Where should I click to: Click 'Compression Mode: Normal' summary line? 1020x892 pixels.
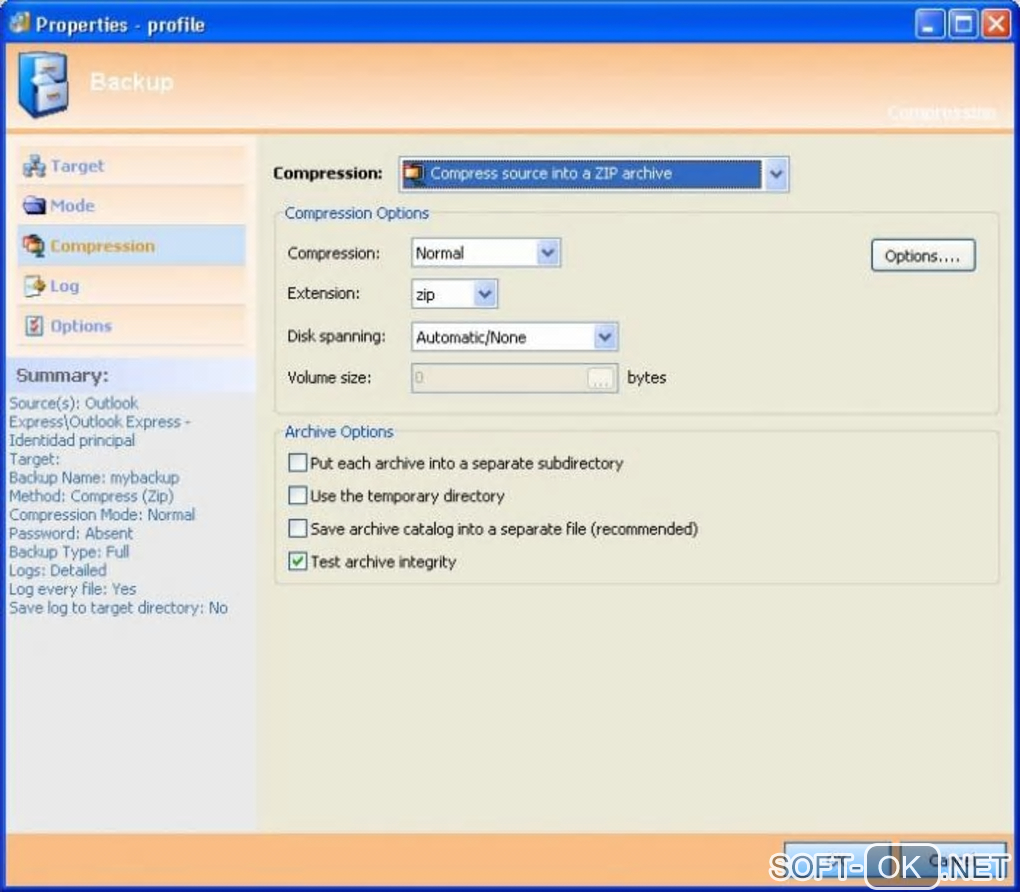pyautogui.click(x=102, y=515)
